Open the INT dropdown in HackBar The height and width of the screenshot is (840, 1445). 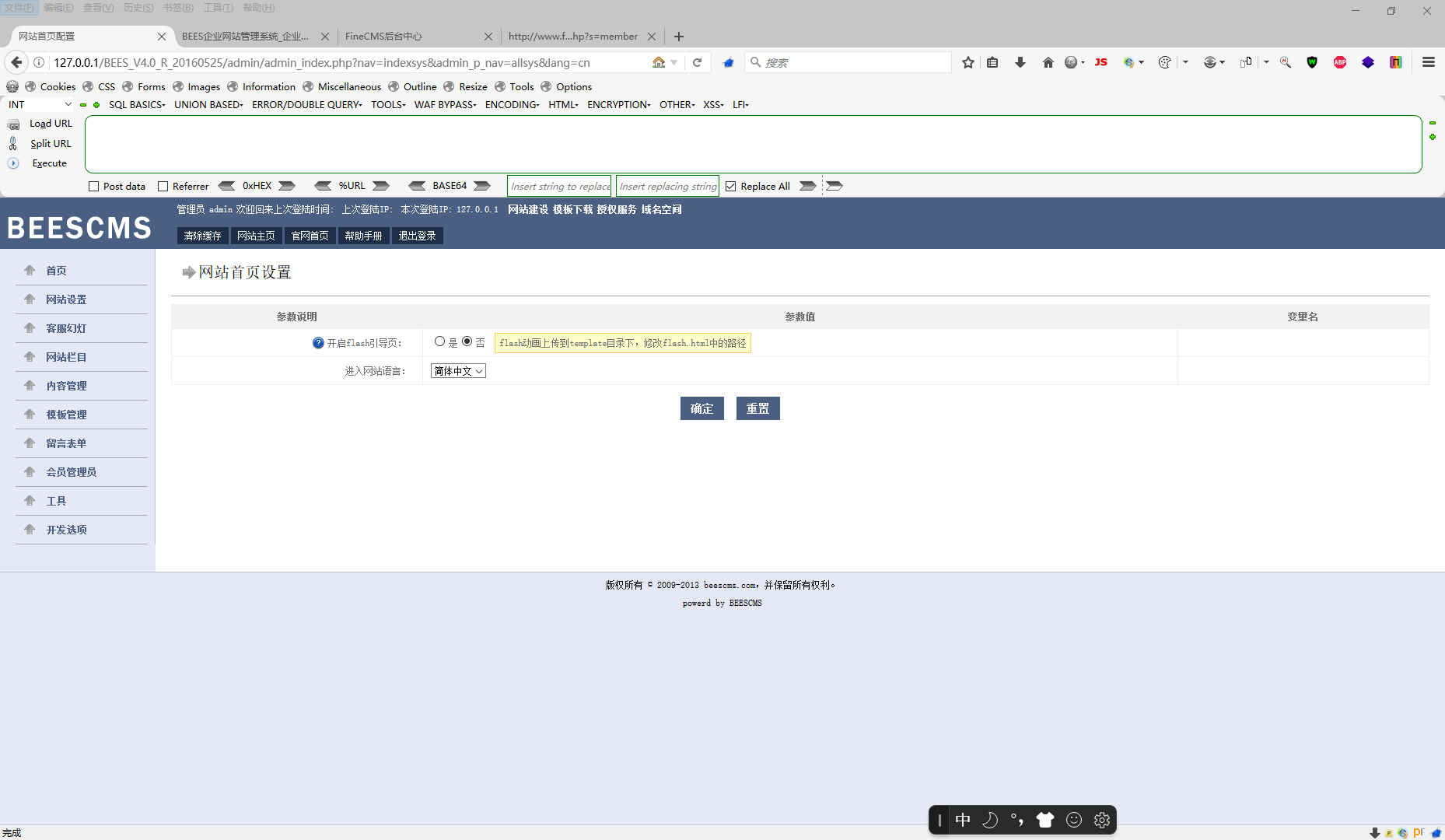pyautogui.click(x=37, y=104)
